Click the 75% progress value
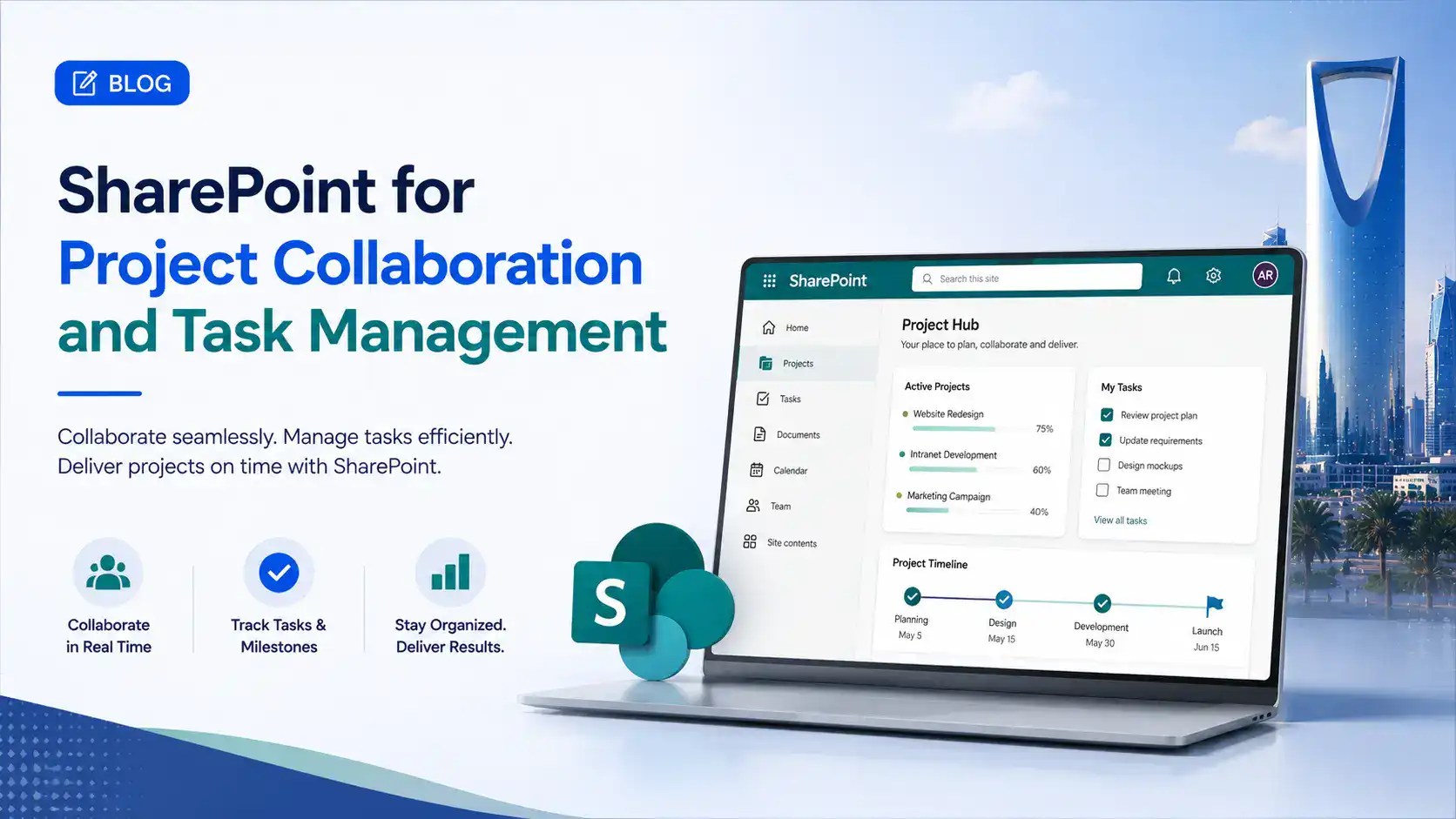 (1044, 429)
